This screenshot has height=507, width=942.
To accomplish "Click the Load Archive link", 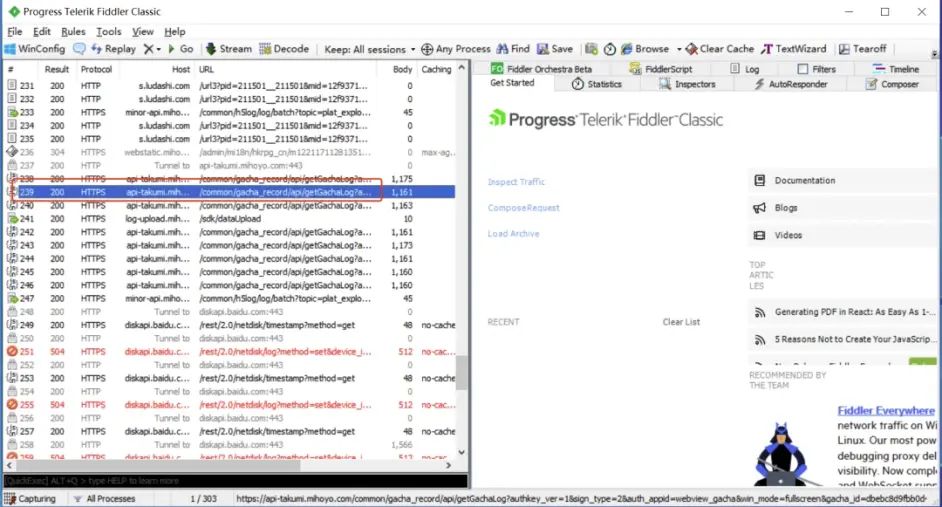I will click(x=513, y=234).
